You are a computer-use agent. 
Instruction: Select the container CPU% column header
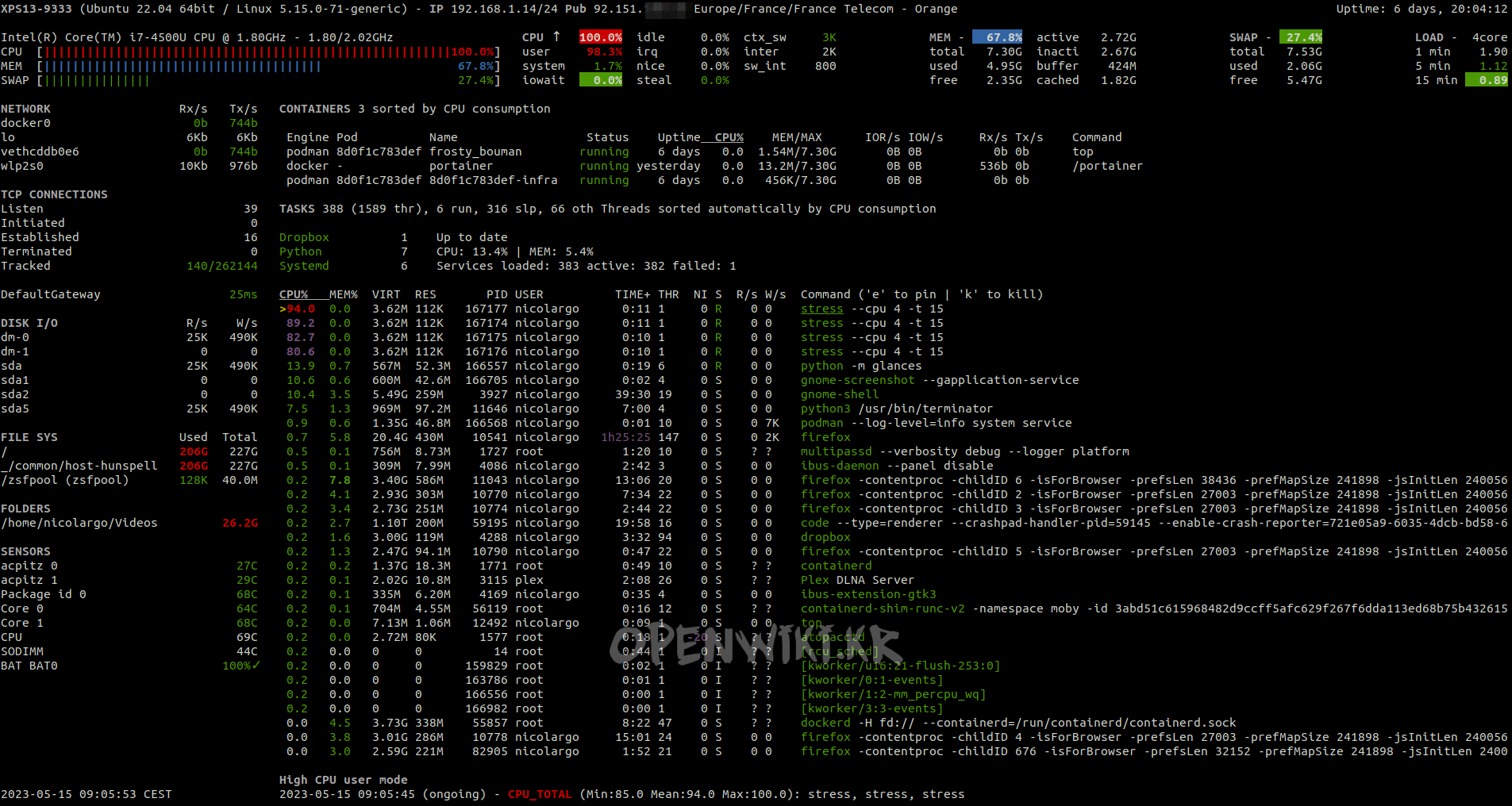(729, 137)
